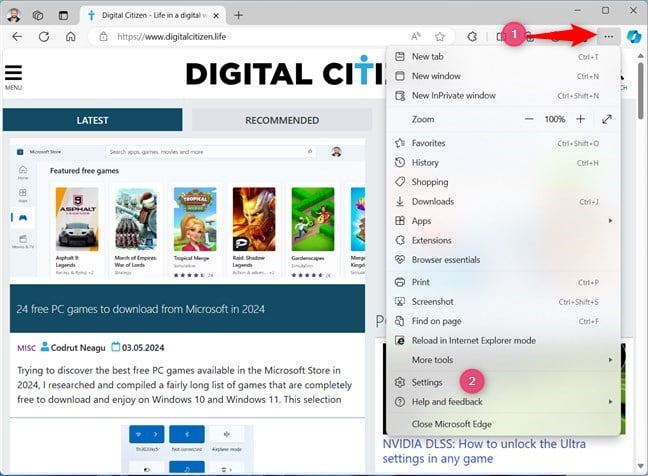Image resolution: width=648 pixels, height=476 pixels.
Task: Open the MISC category link
Action: coord(26,348)
